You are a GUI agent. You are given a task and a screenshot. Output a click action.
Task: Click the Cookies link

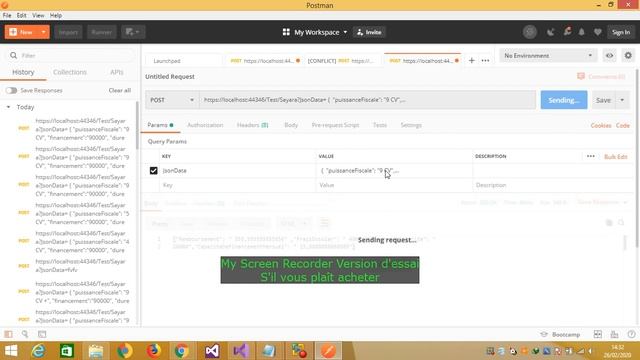(x=601, y=126)
